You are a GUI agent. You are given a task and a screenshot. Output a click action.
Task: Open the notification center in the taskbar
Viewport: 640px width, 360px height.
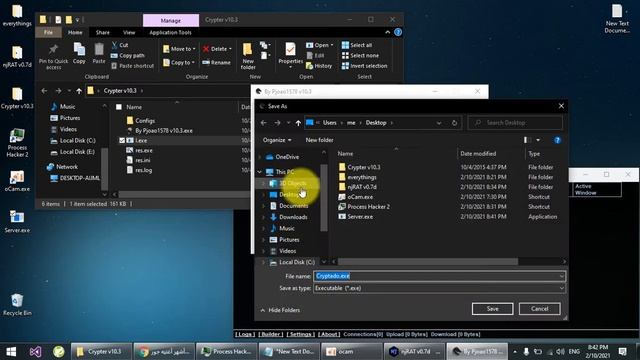pyautogui.click(x=622, y=351)
